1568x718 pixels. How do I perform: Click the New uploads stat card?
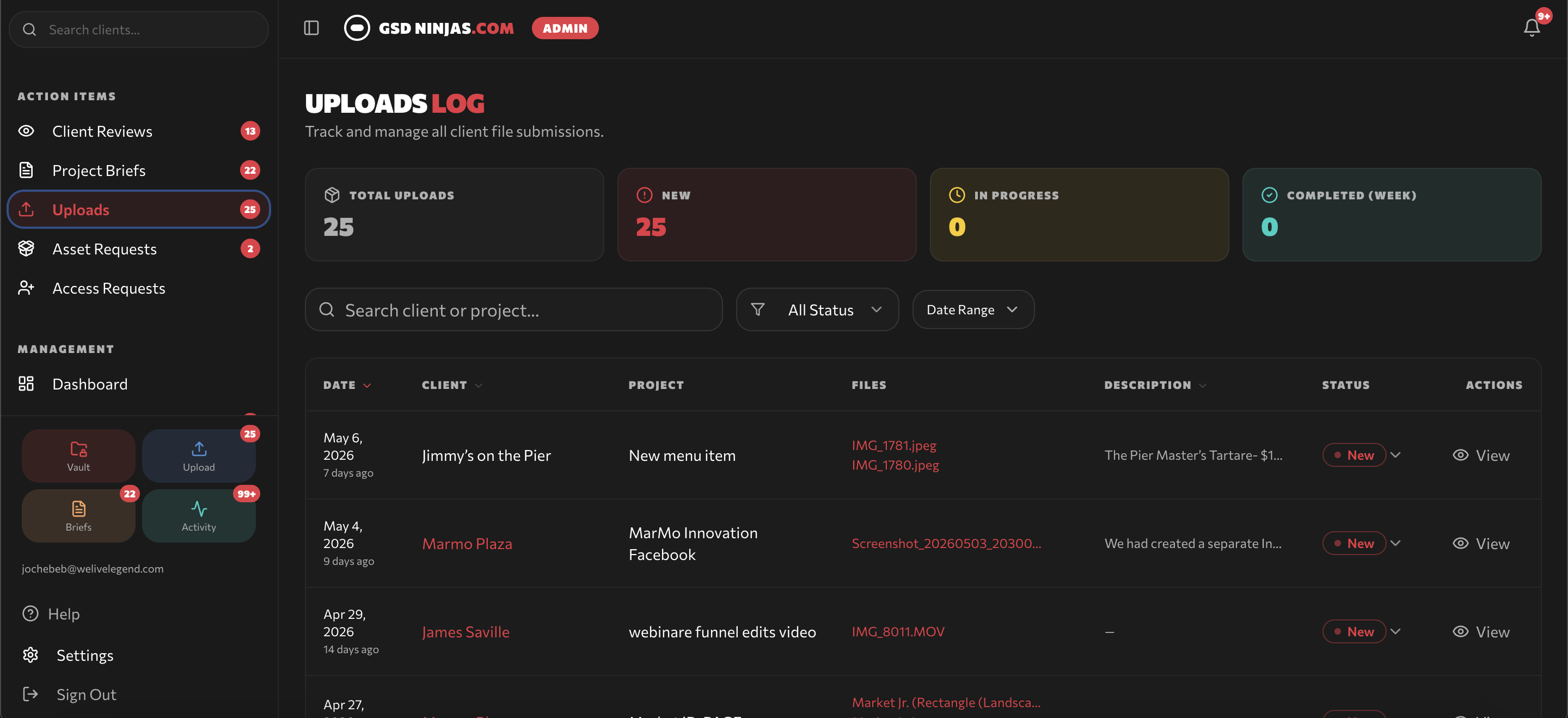click(x=767, y=214)
